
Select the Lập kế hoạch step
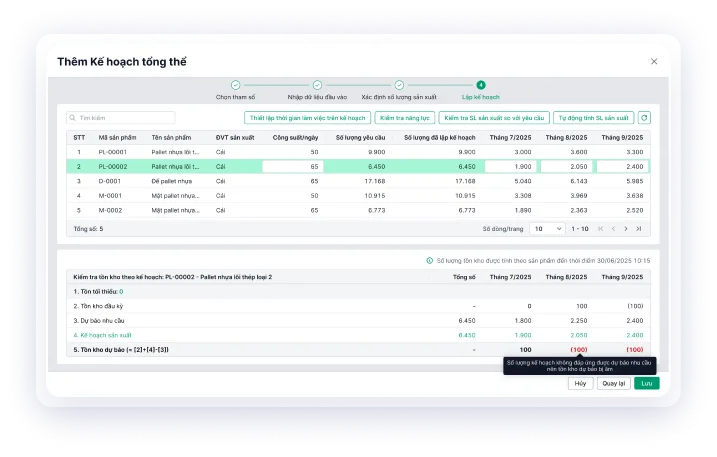[x=481, y=86]
